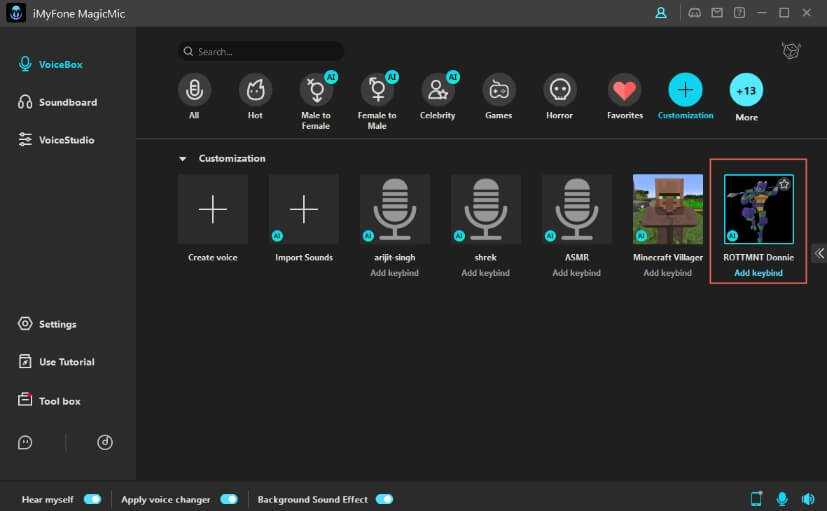This screenshot has width=827, height=511.
Task: Select the Games voices category icon
Action: tap(499, 90)
